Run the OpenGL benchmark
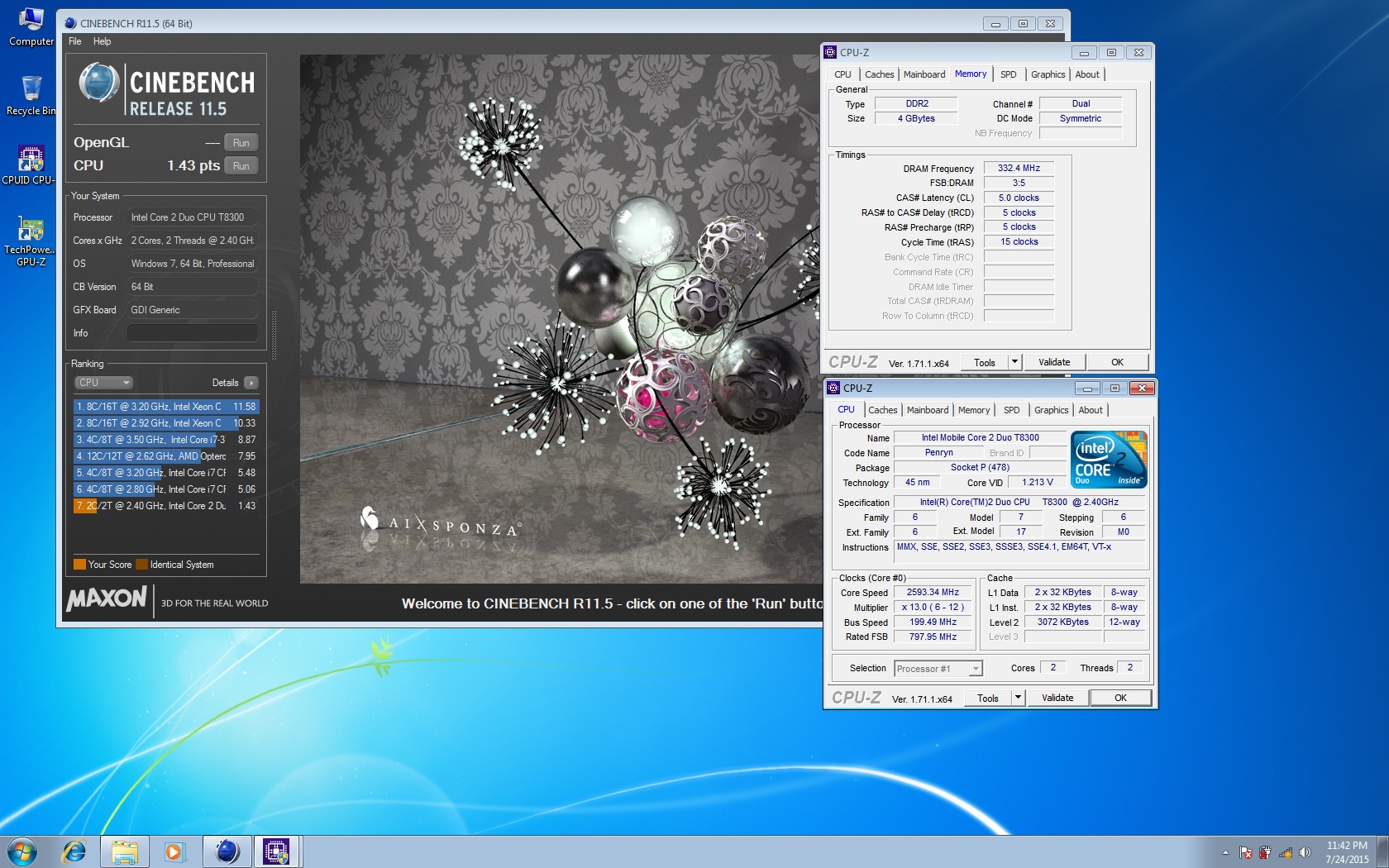This screenshot has height=868, width=1389. pyautogui.click(x=241, y=142)
